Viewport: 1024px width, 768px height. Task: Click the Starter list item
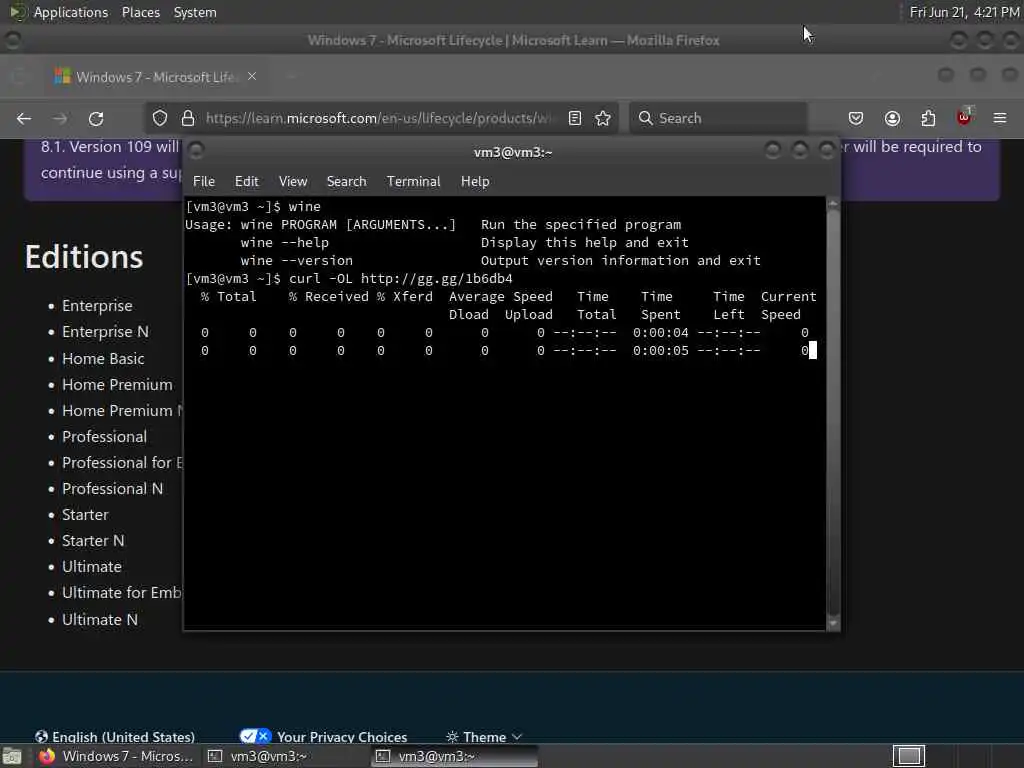click(x=85, y=515)
